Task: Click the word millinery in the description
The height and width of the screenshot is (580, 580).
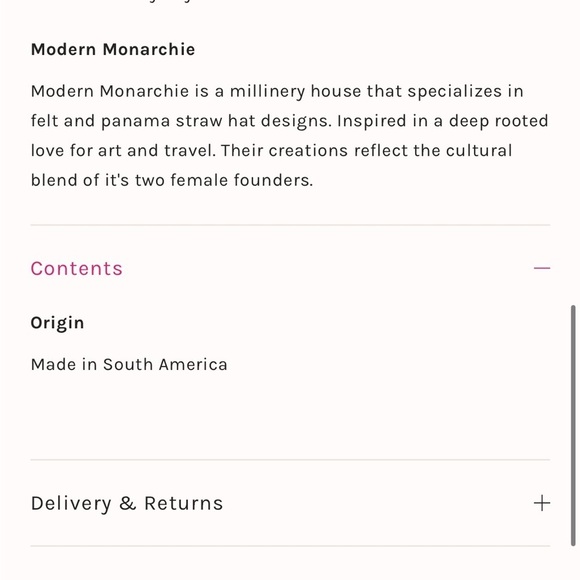Action: (x=267, y=92)
